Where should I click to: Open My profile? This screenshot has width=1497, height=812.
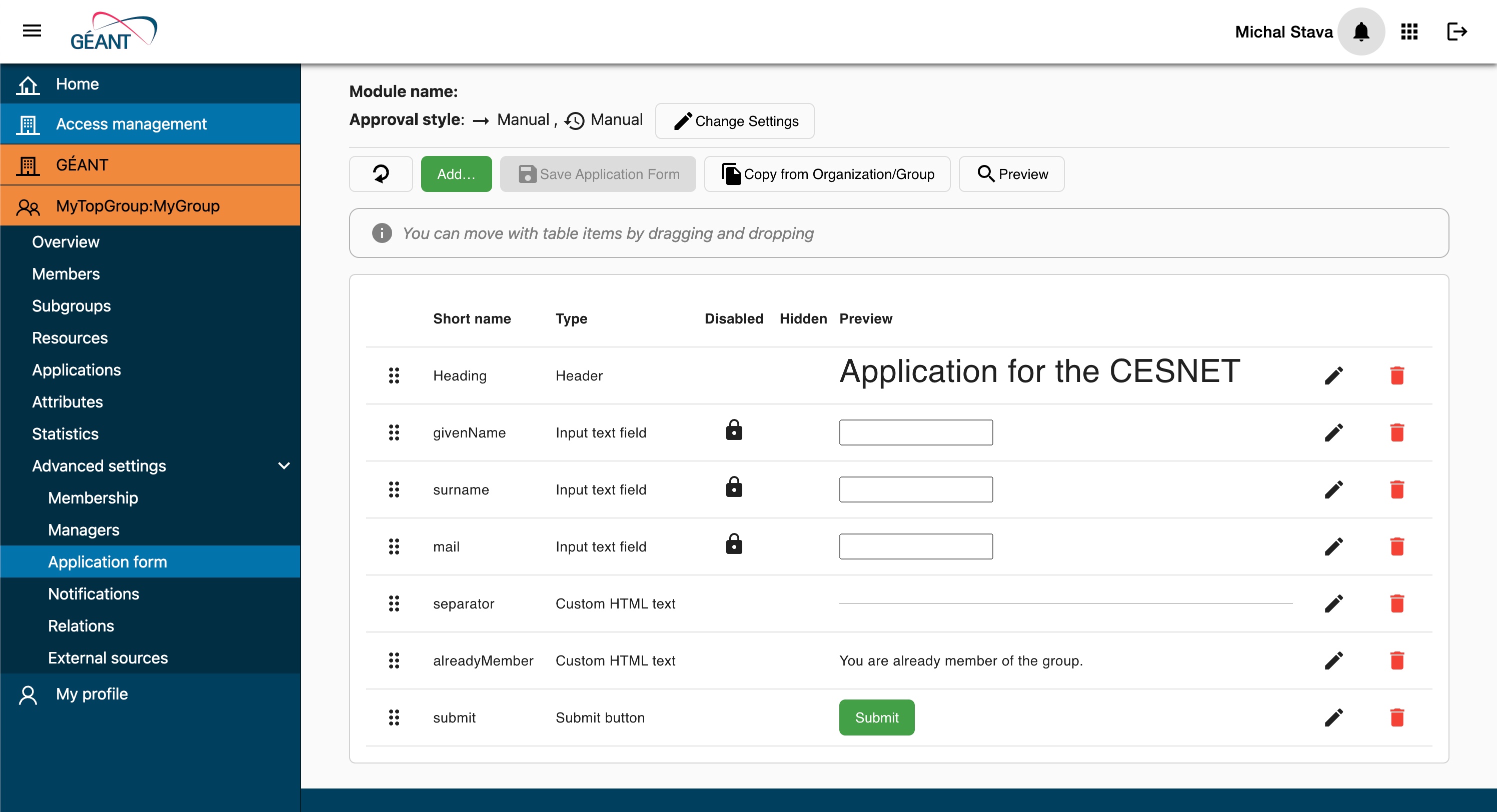[151, 693]
